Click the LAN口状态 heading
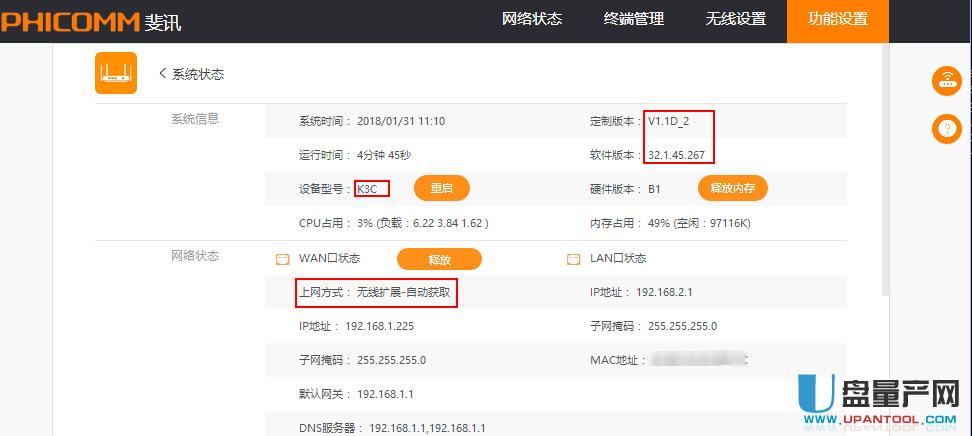The height and width of the screenshot is (436, 972). (617, 259)
